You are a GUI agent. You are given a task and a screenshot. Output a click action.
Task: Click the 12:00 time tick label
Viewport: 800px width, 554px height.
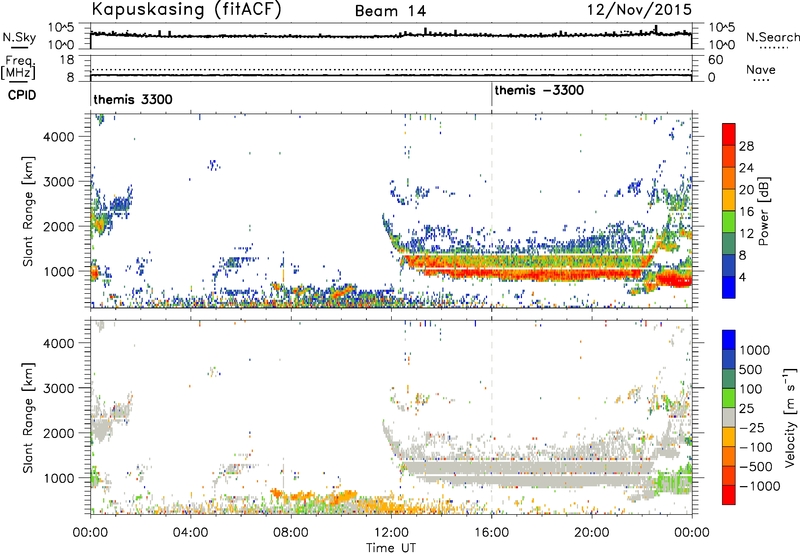tap(391, 533)
